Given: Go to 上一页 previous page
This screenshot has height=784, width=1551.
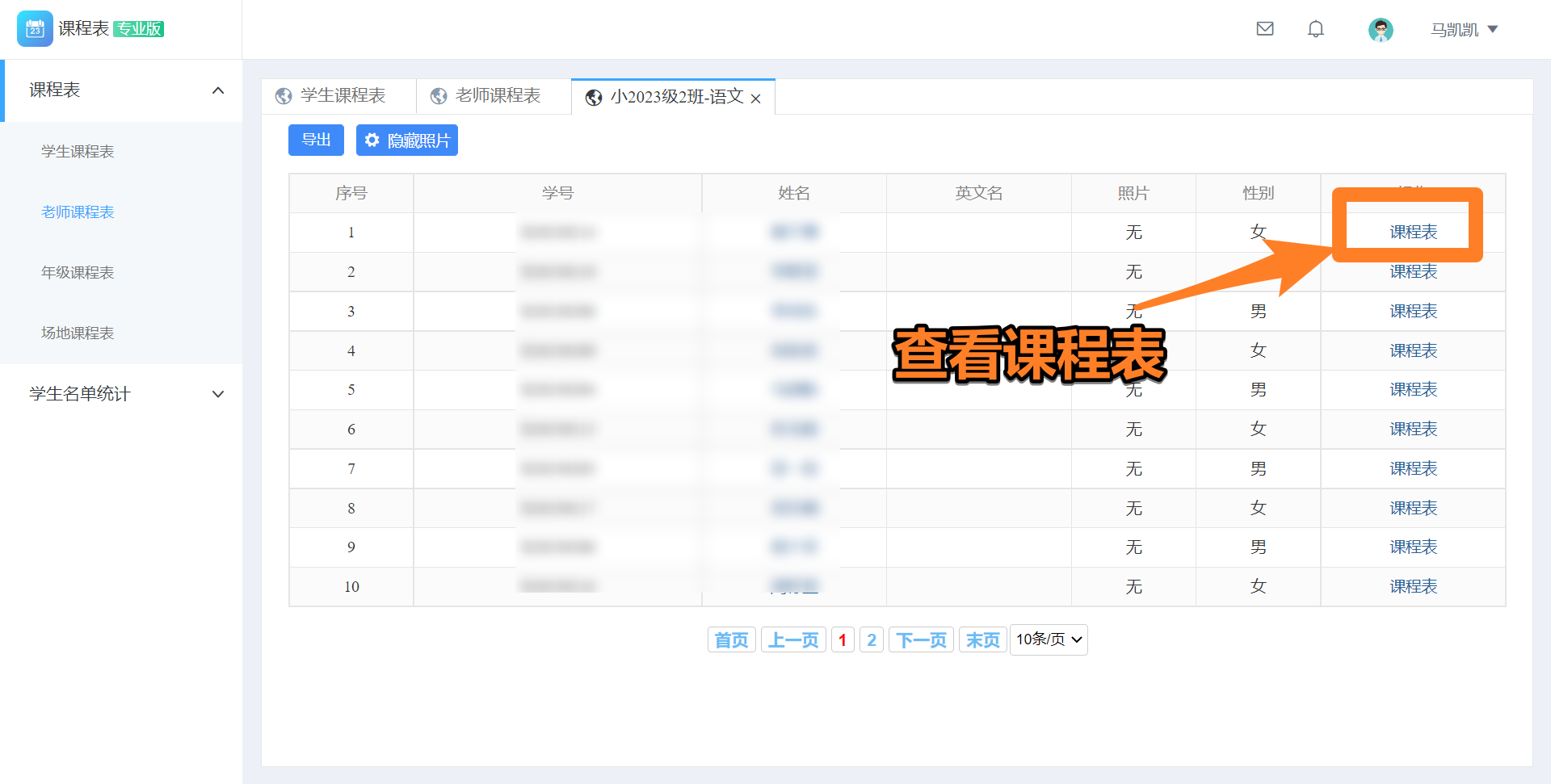Looking at the screenshot, I should point(793,640).
